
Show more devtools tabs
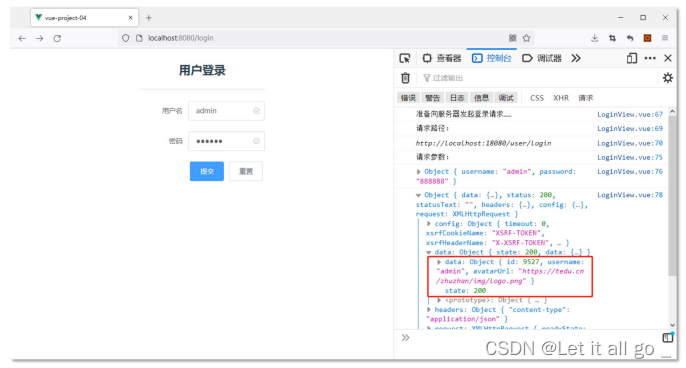point(576,58)
